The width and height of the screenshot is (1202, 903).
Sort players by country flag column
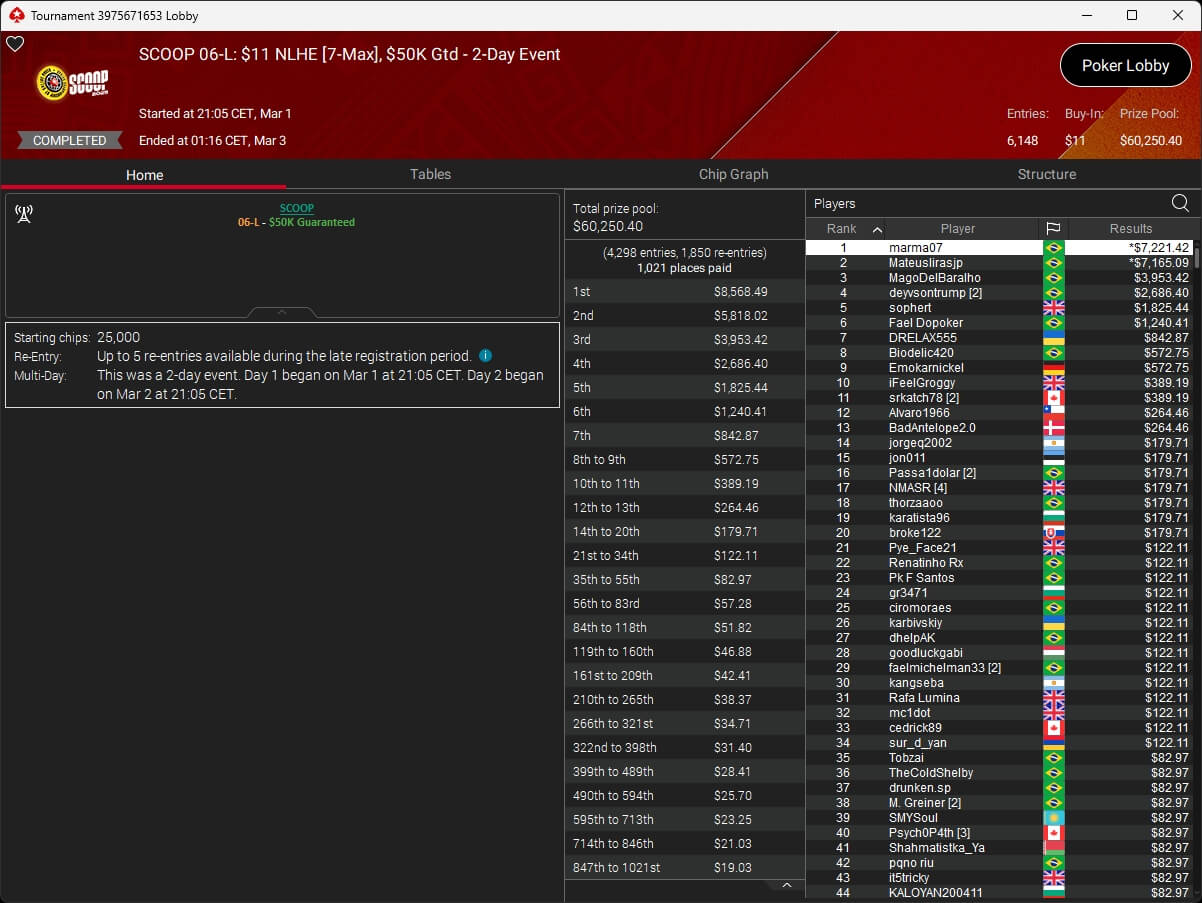pos(1053,229)
